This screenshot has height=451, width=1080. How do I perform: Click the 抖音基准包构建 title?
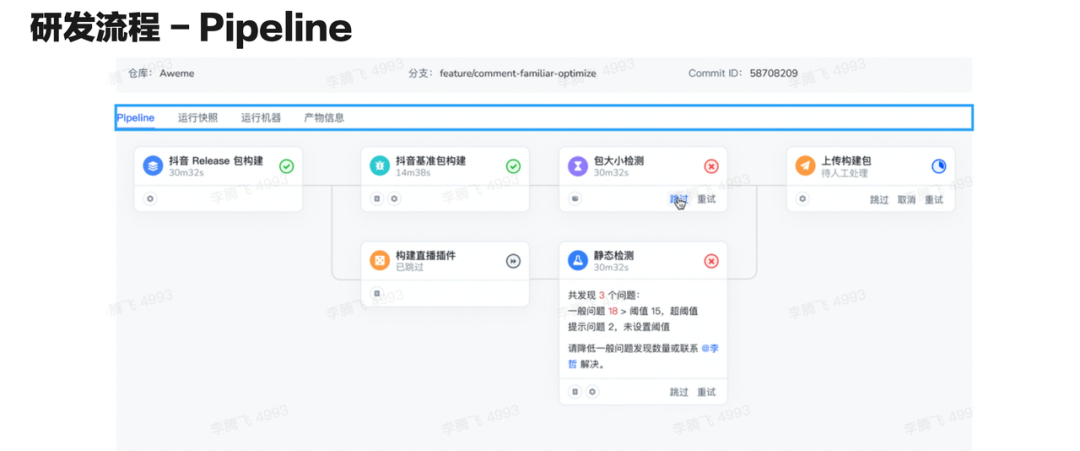pyautogui.click(x=430, y=160)
